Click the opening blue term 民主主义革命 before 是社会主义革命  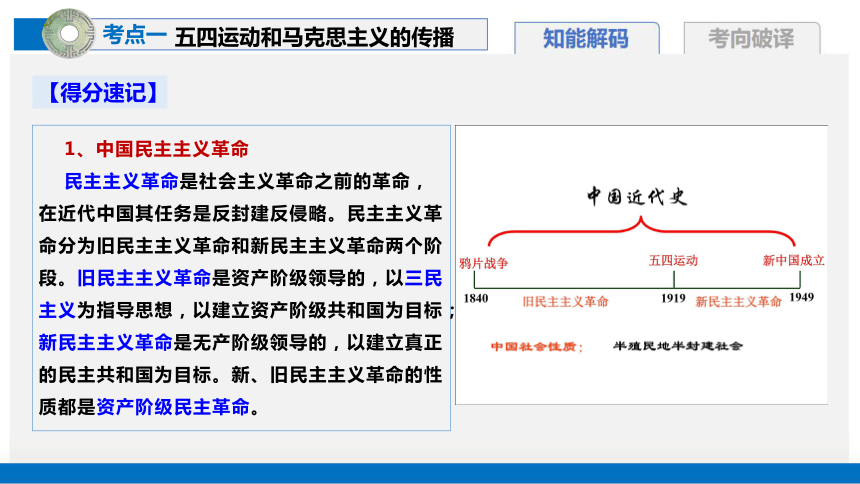(x=121, y=181)
